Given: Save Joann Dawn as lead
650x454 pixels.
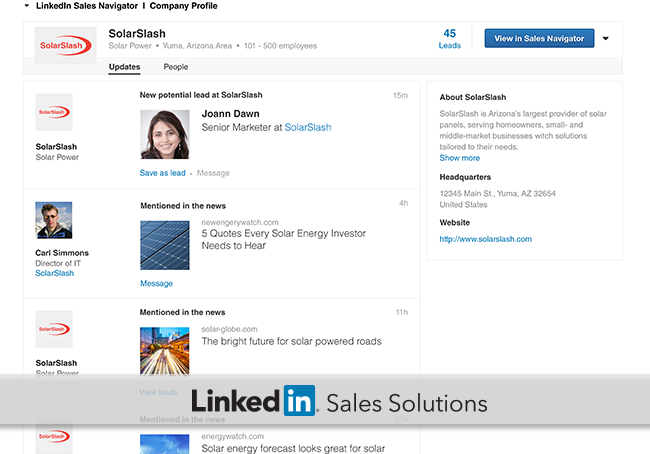Looking at the screenshot, I should tap(162, 173).
